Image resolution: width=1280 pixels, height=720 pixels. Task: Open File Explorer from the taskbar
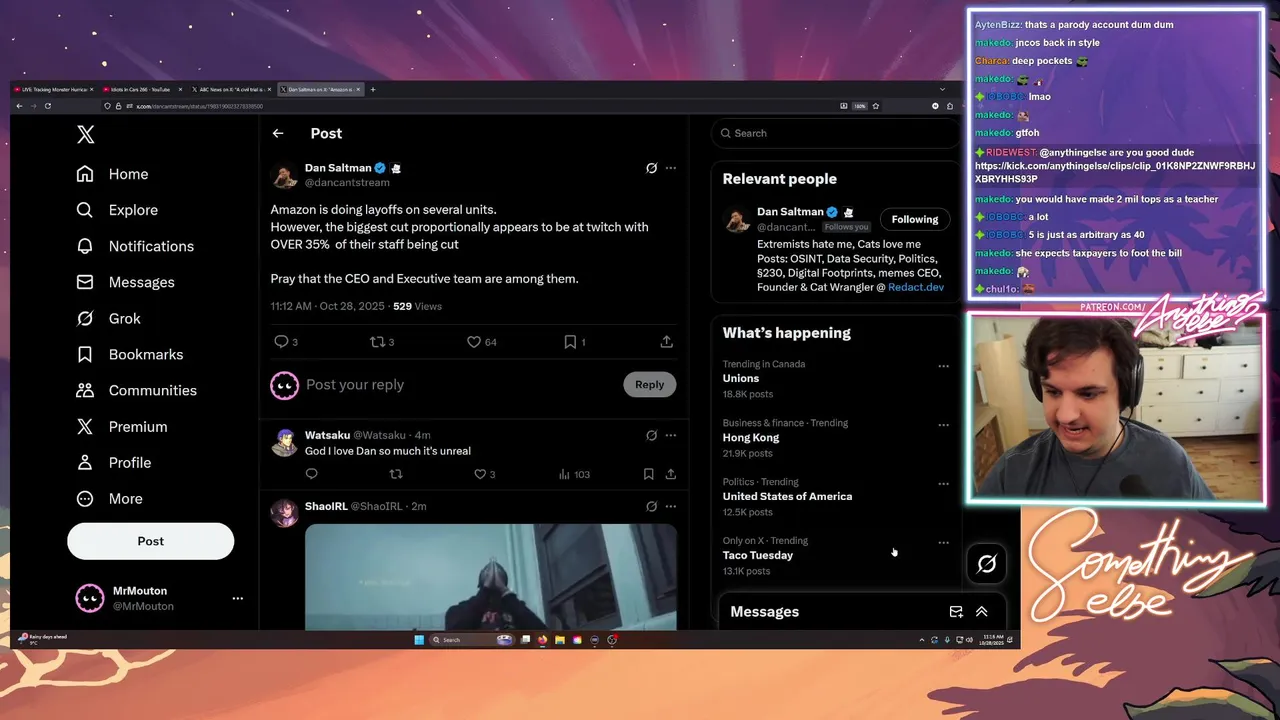coord(560,640)
